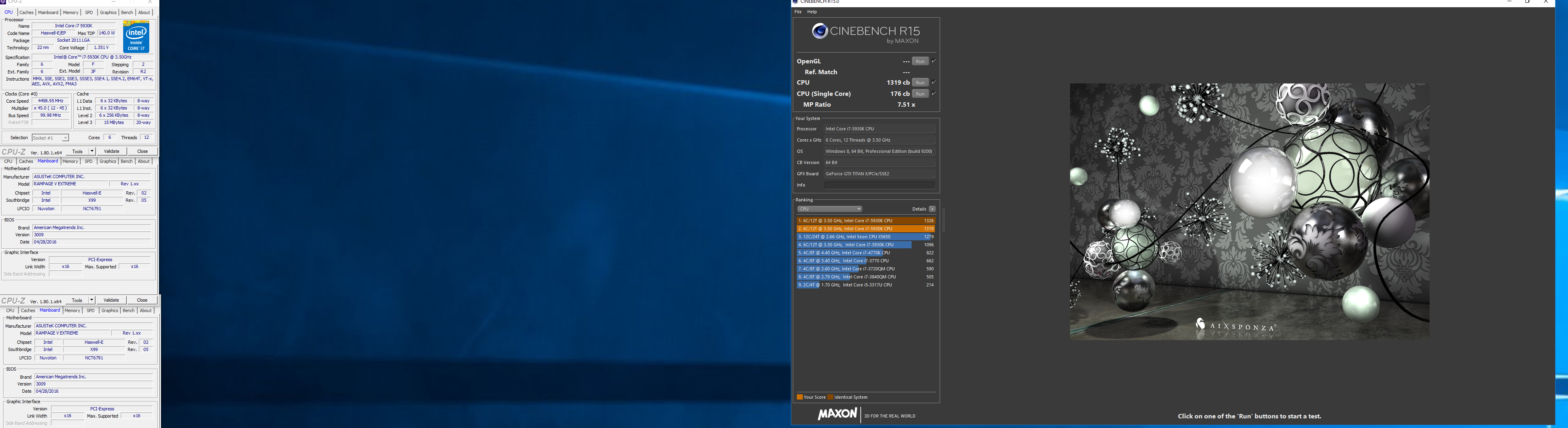Click the Processor field Intel Core i7-5930K CPU
Screen dimensions: 1568x428
879,128
